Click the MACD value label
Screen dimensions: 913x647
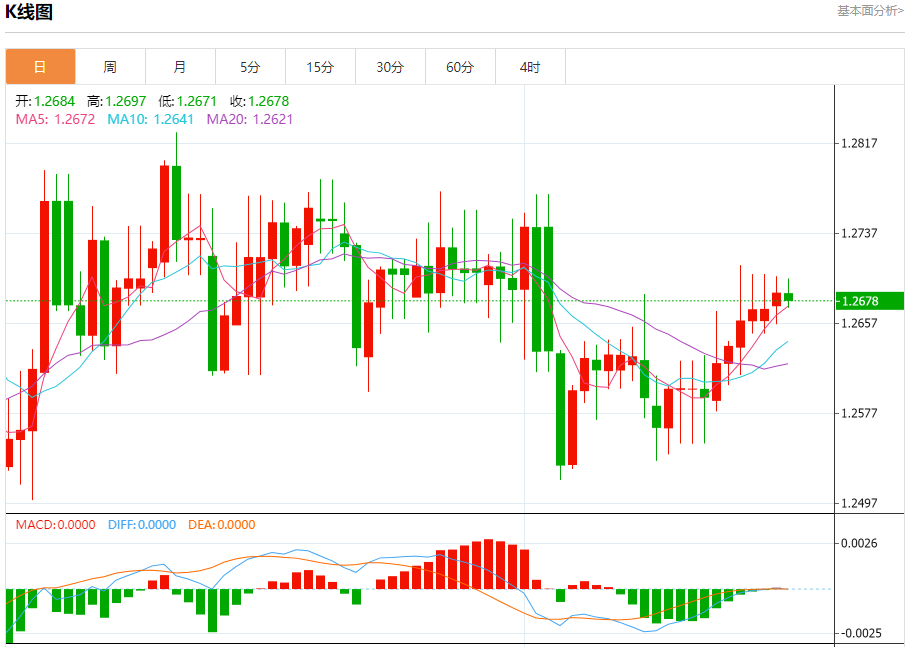tap(55, 525)
